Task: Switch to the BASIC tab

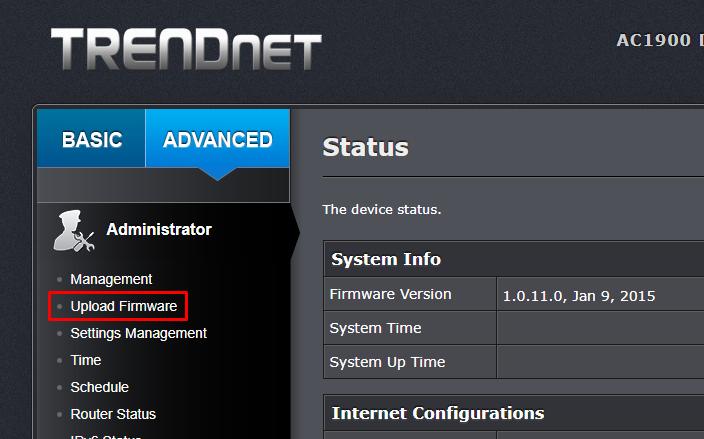Action: tap(92, 138)
